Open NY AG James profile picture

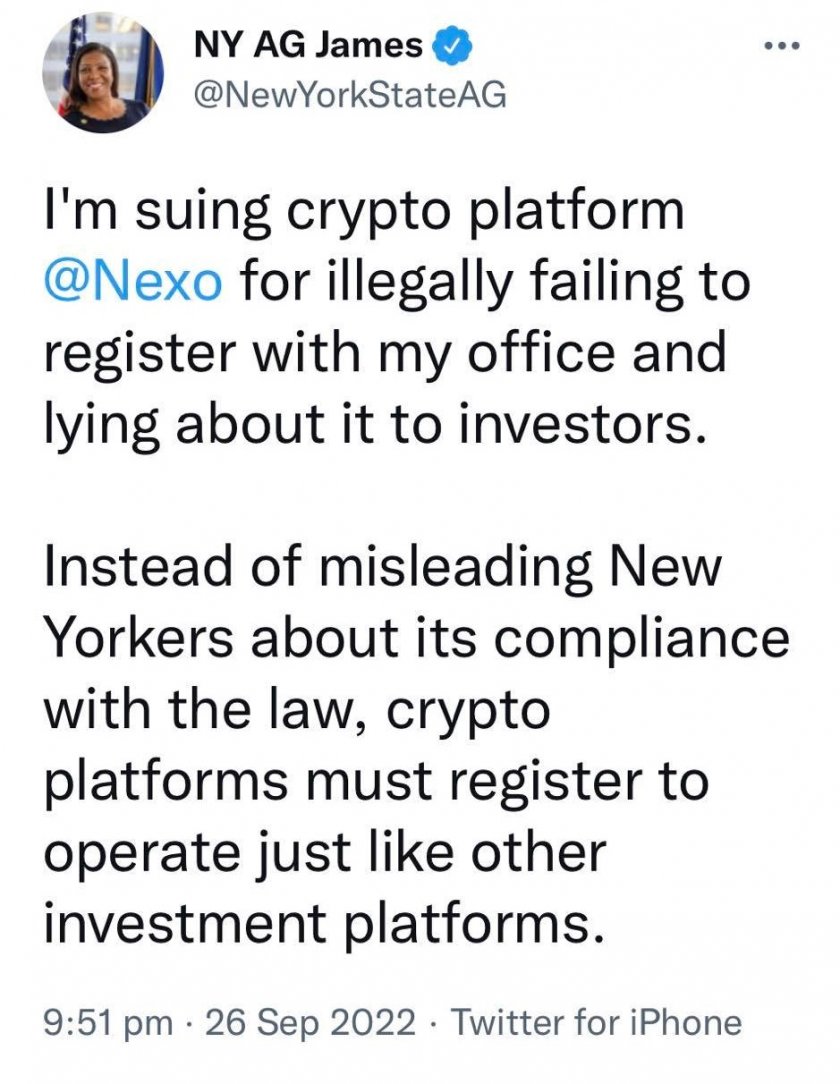pyautogui.click(x=102, y=72)
